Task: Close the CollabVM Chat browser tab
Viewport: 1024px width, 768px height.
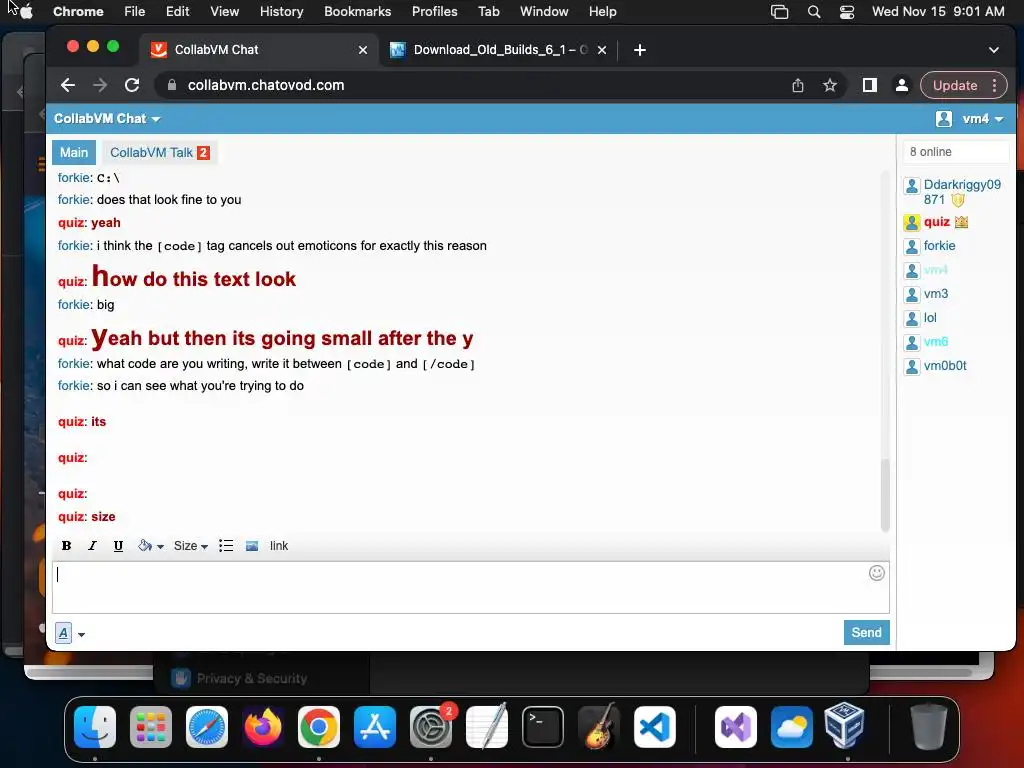Action: (362, 50)
